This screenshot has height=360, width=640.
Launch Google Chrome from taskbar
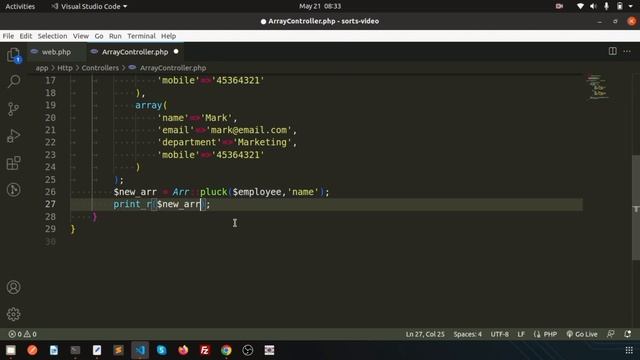[226, 350]
